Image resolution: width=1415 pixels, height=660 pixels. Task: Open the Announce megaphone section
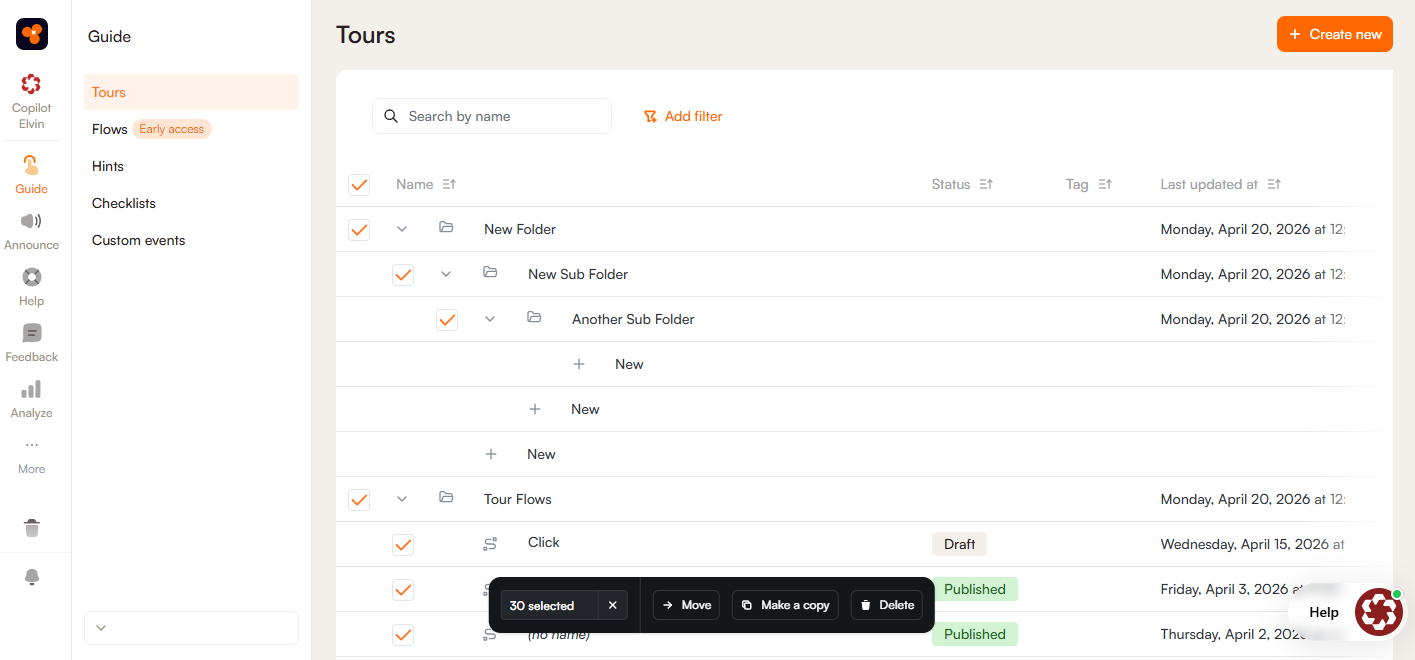[31, 222]
